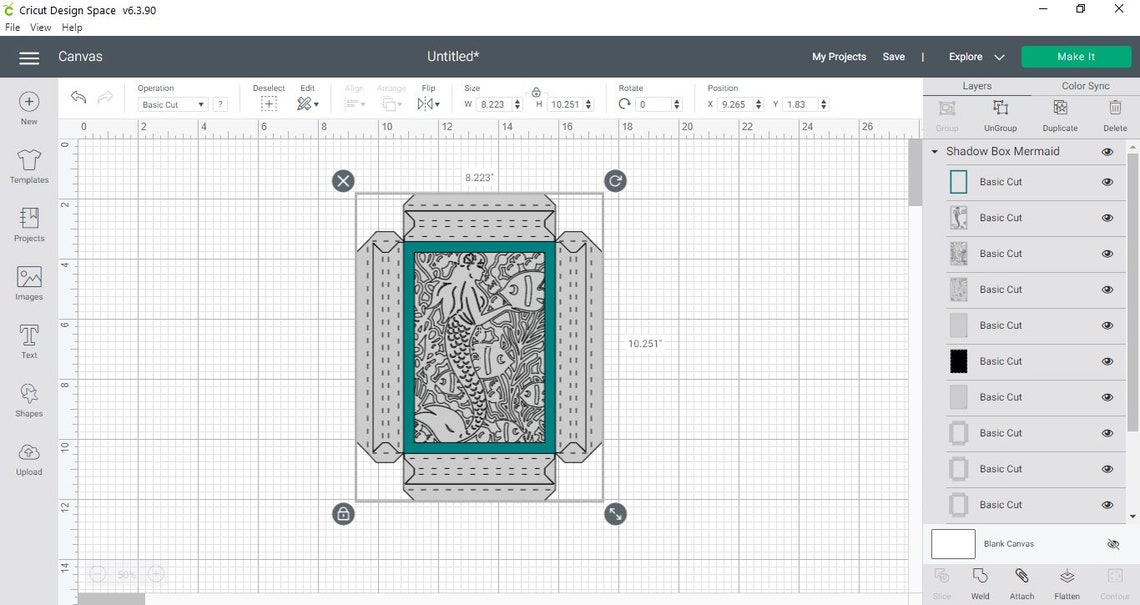
Task: Open the Operation dropdown showing Basic Cut
Action: (171, 104)
